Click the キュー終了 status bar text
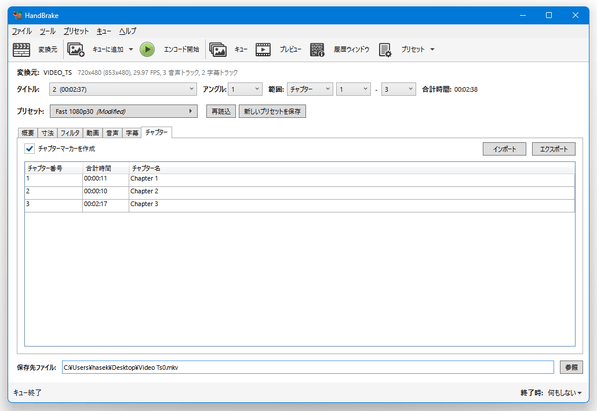Image resolution: width=597 pixels, height=411 pixels. pyautogui.click(x=27, y=393)
